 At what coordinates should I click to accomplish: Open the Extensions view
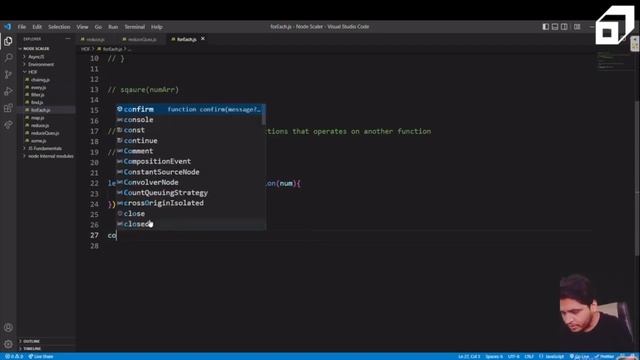[x=8, y=108]
